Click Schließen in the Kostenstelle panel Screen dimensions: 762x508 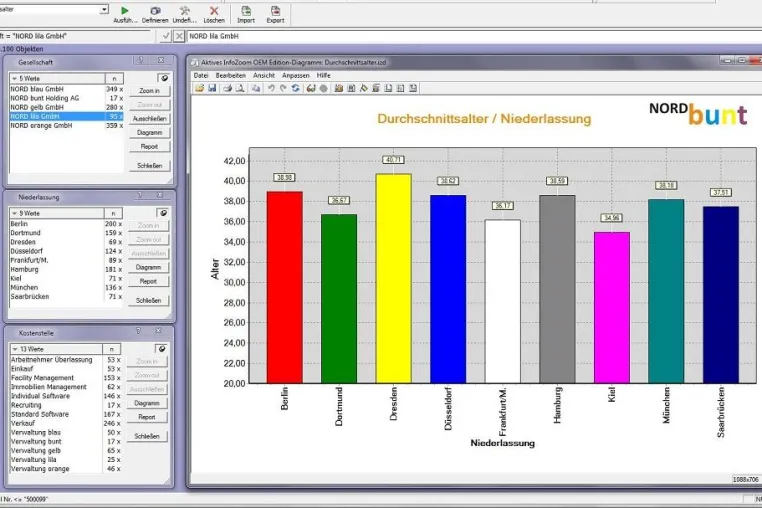147,437
